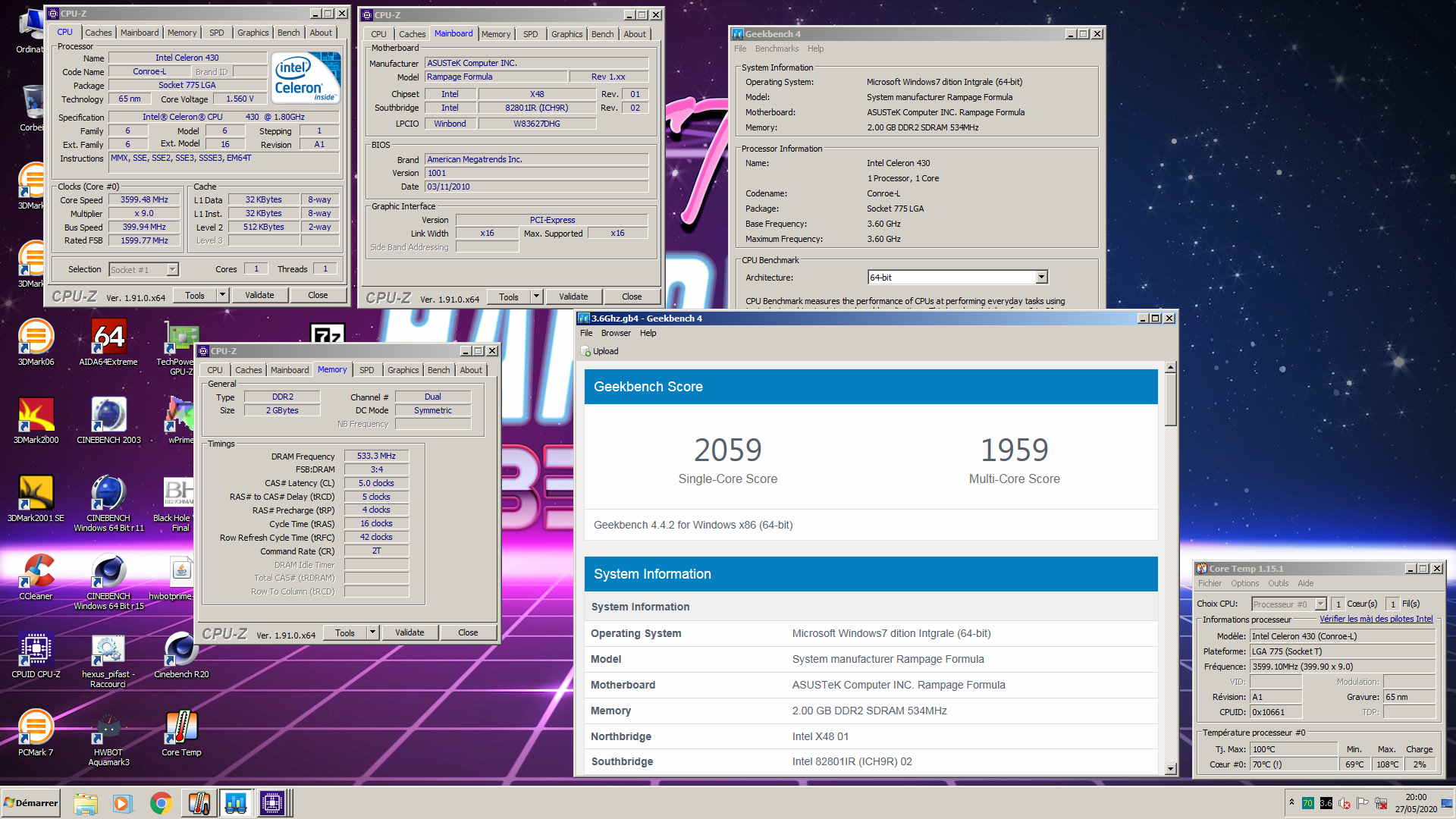Click the Single-Core Score 2059

tap(727, 450)
